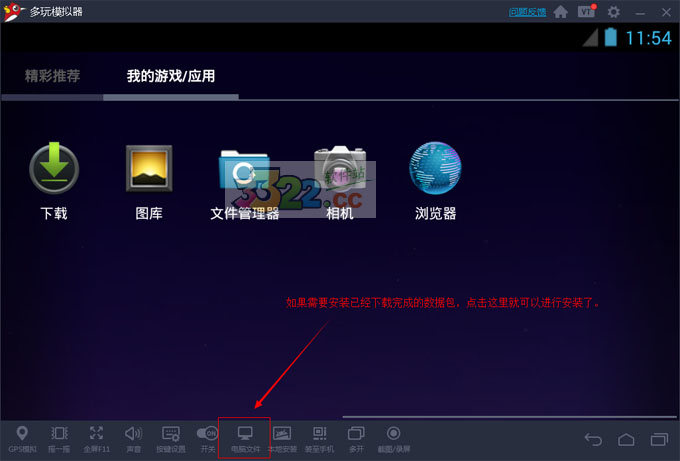Open settings gear in title bar
Screen dimensions: 680x461
point(613,12)
